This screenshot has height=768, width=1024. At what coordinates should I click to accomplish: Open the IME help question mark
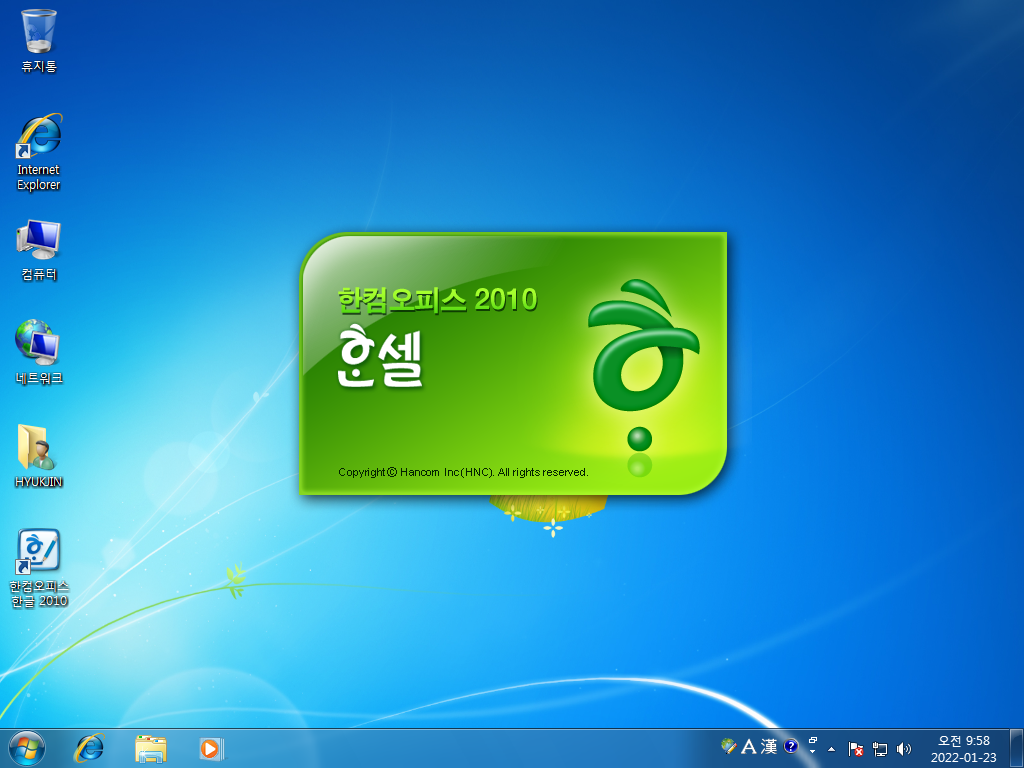791,746
